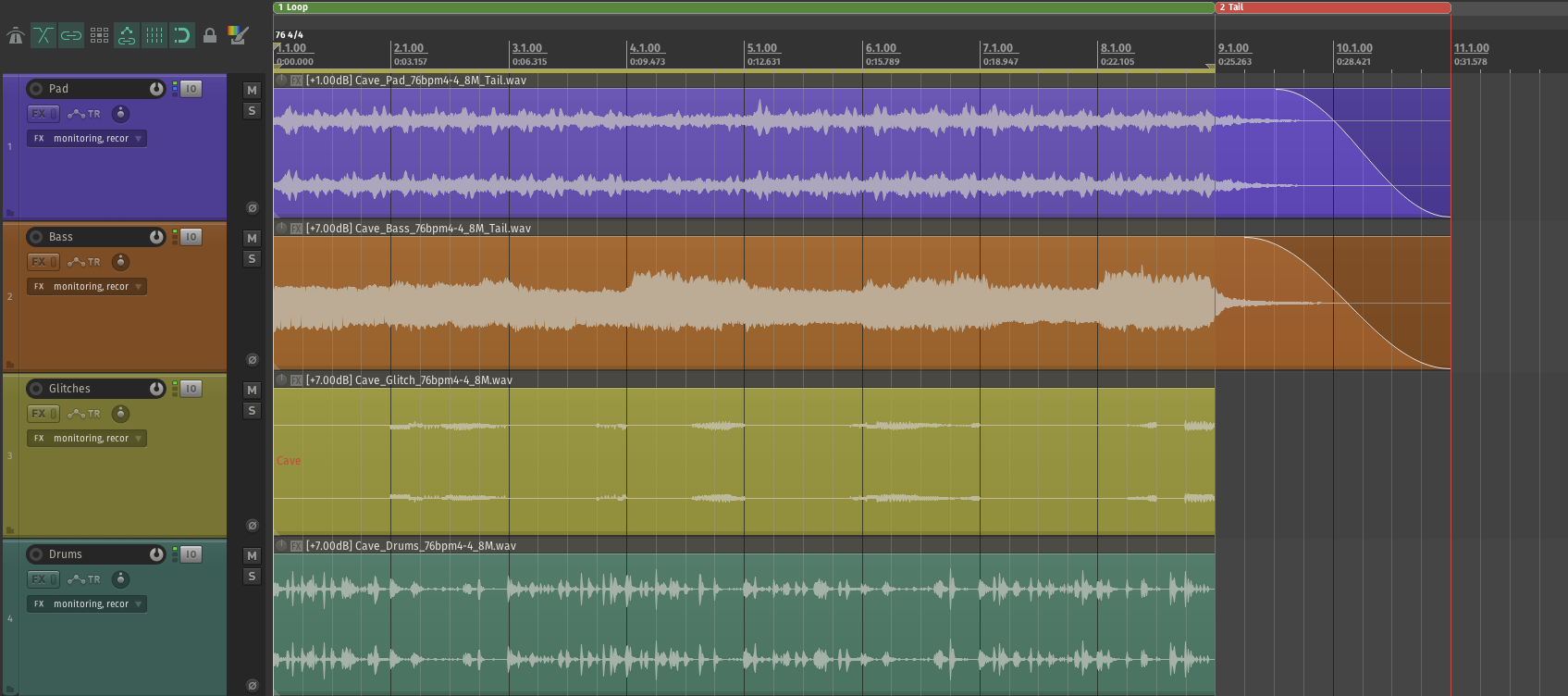Click the Bass track volume knob
1568x696 pixels.
[156, 237]
